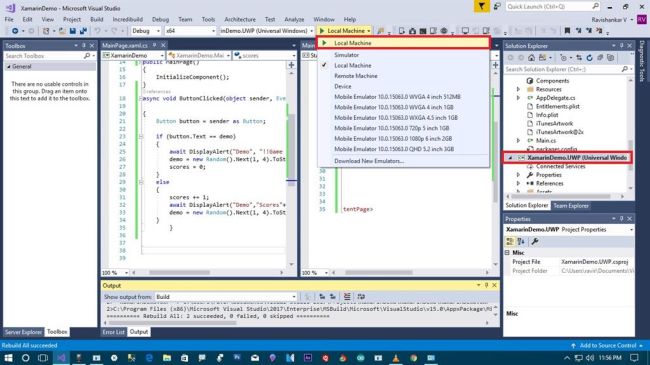The image size is (650, 365).
Task: Expand the Resources folder in Solution Explorer
Action: [518, 89]
